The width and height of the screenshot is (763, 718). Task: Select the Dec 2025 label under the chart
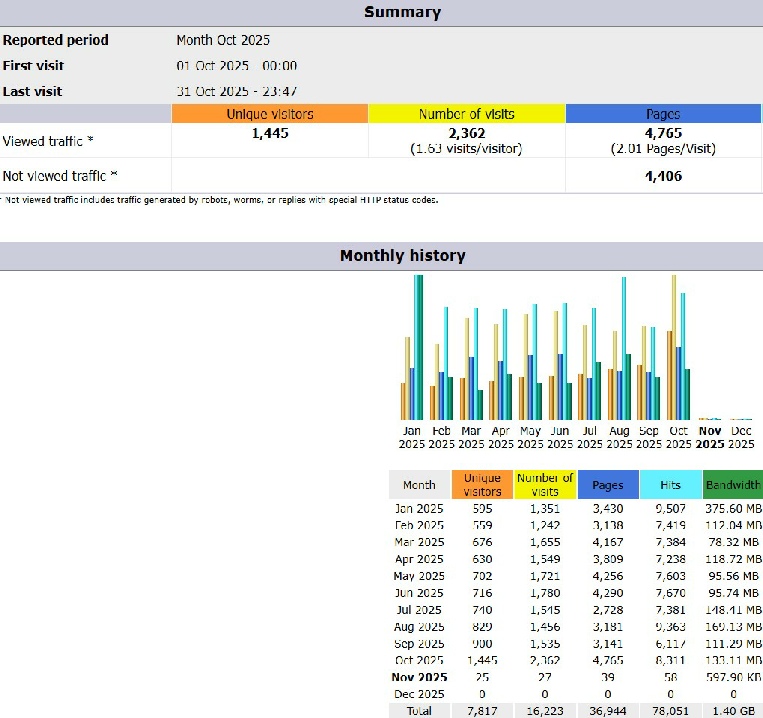[740, 437]
